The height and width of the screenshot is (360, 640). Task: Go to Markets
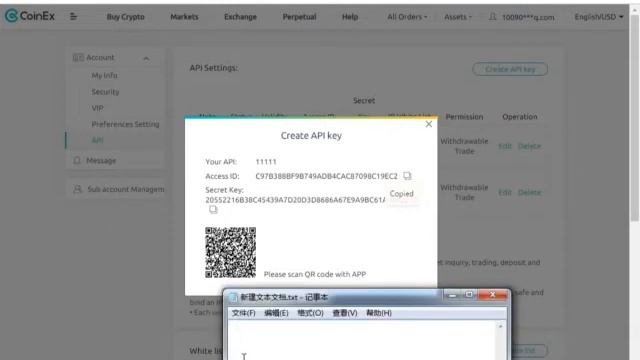(184, 17)
